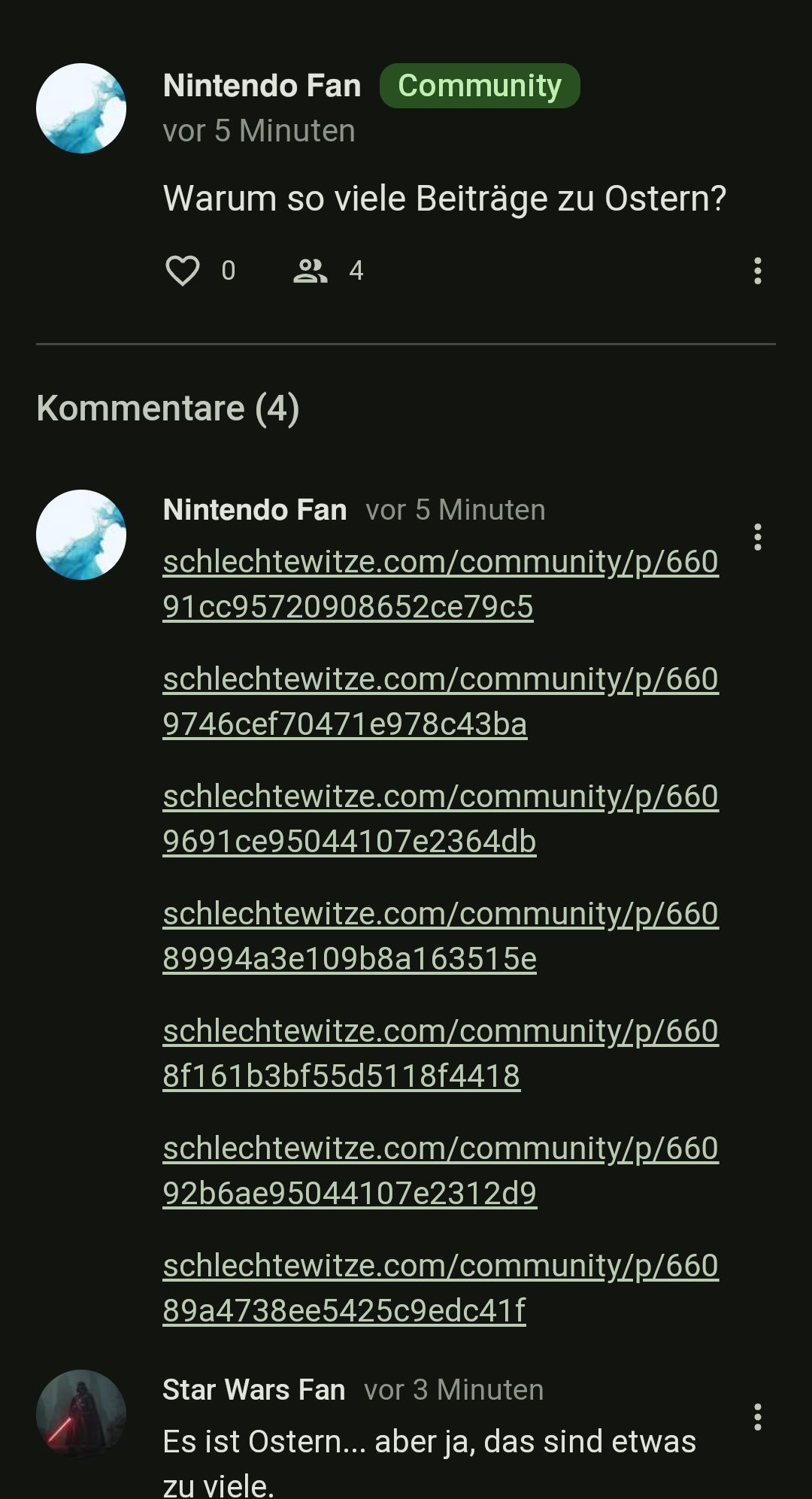This screenshot has height=1499, width=812.
Task: Open link ending in 9746cef70471e978c43ba
Action: 441,701
